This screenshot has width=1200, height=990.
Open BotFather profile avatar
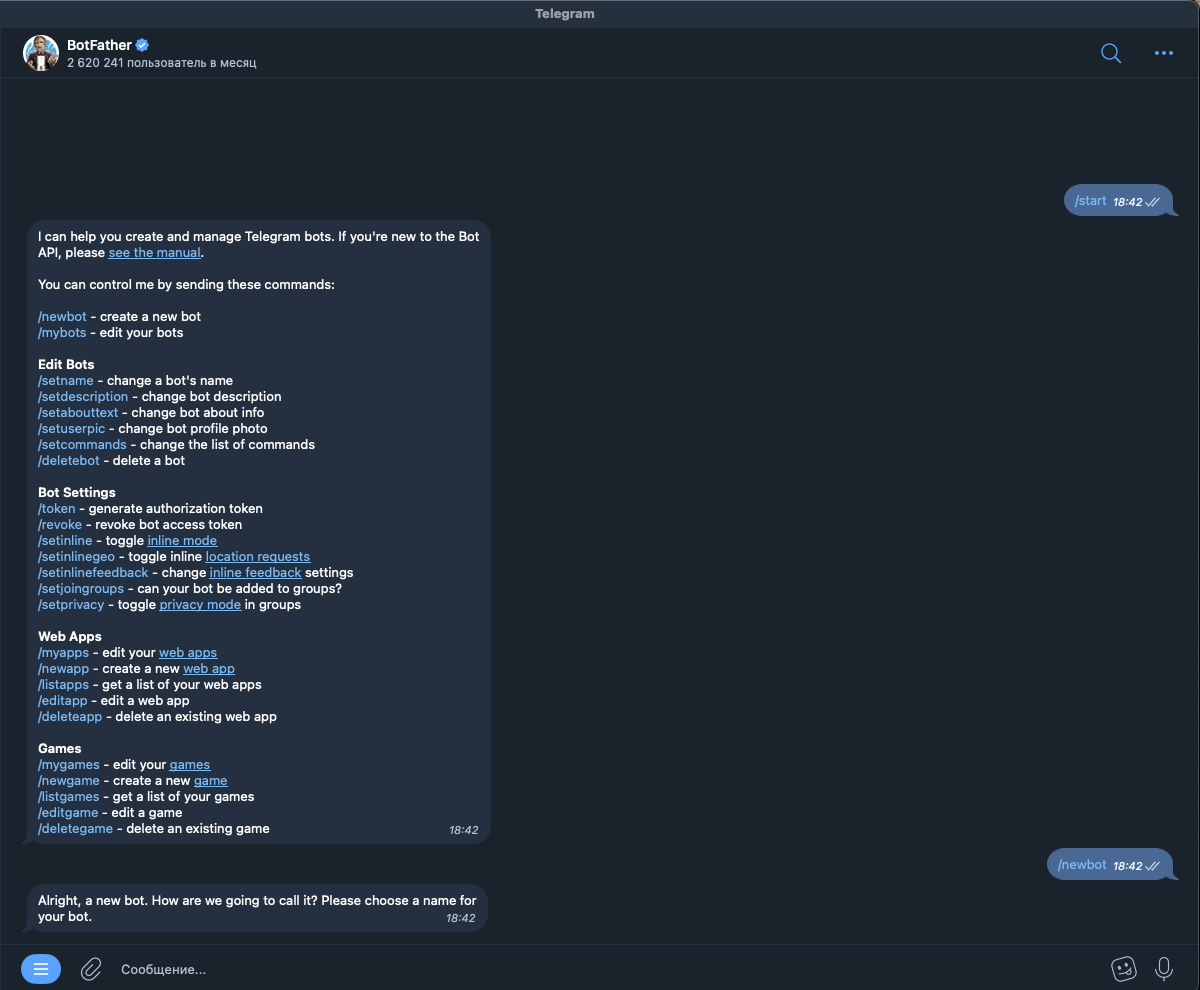(41, 53)
